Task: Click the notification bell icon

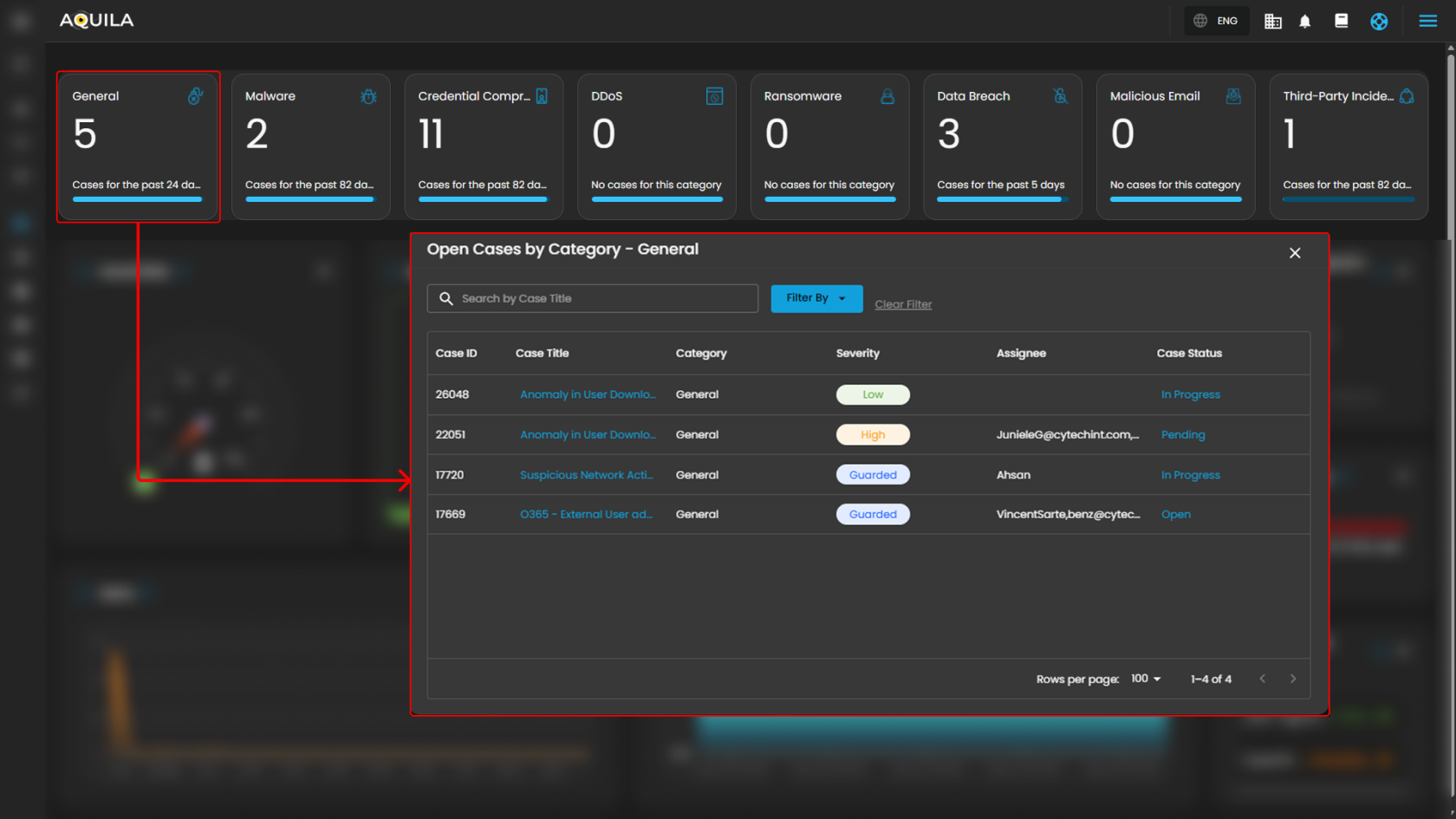Action: click(1304, 22)
